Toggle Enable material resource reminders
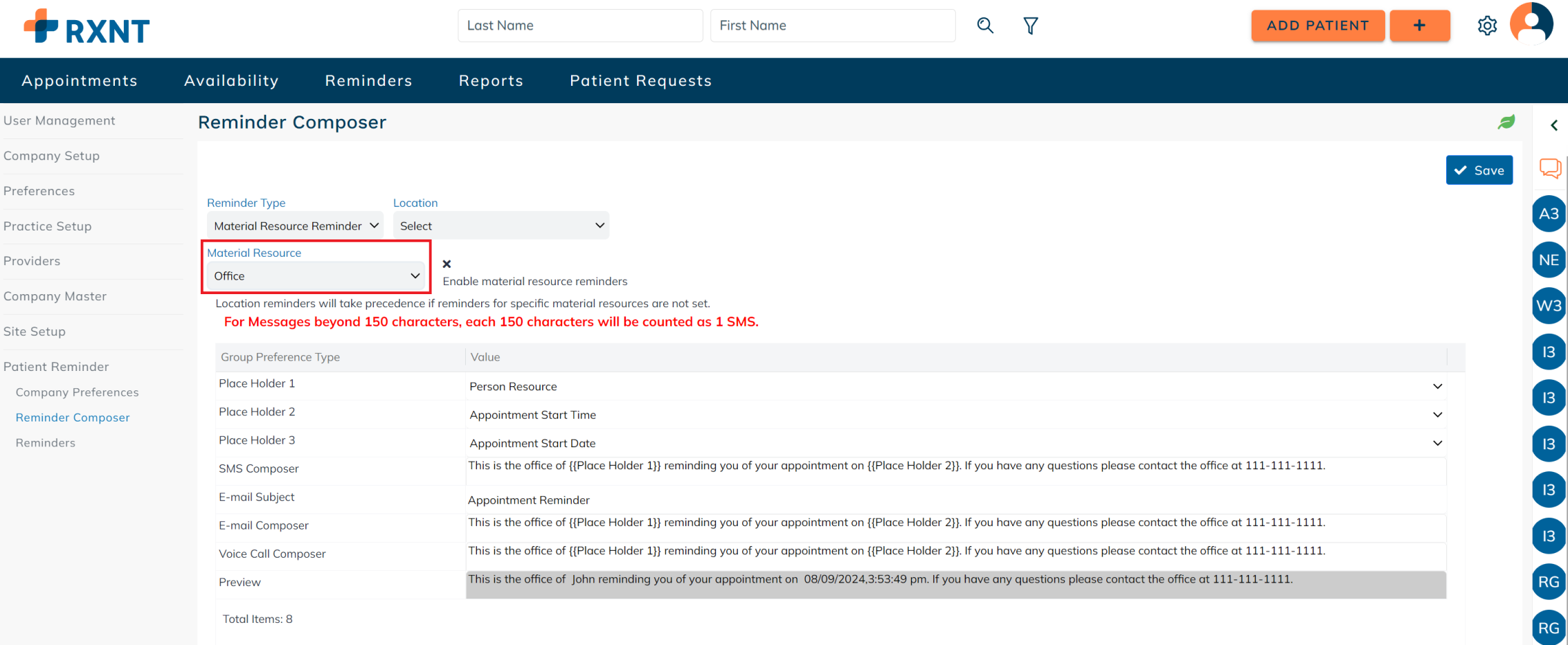This screenshot has height=645, width=1568. (447, 264)
